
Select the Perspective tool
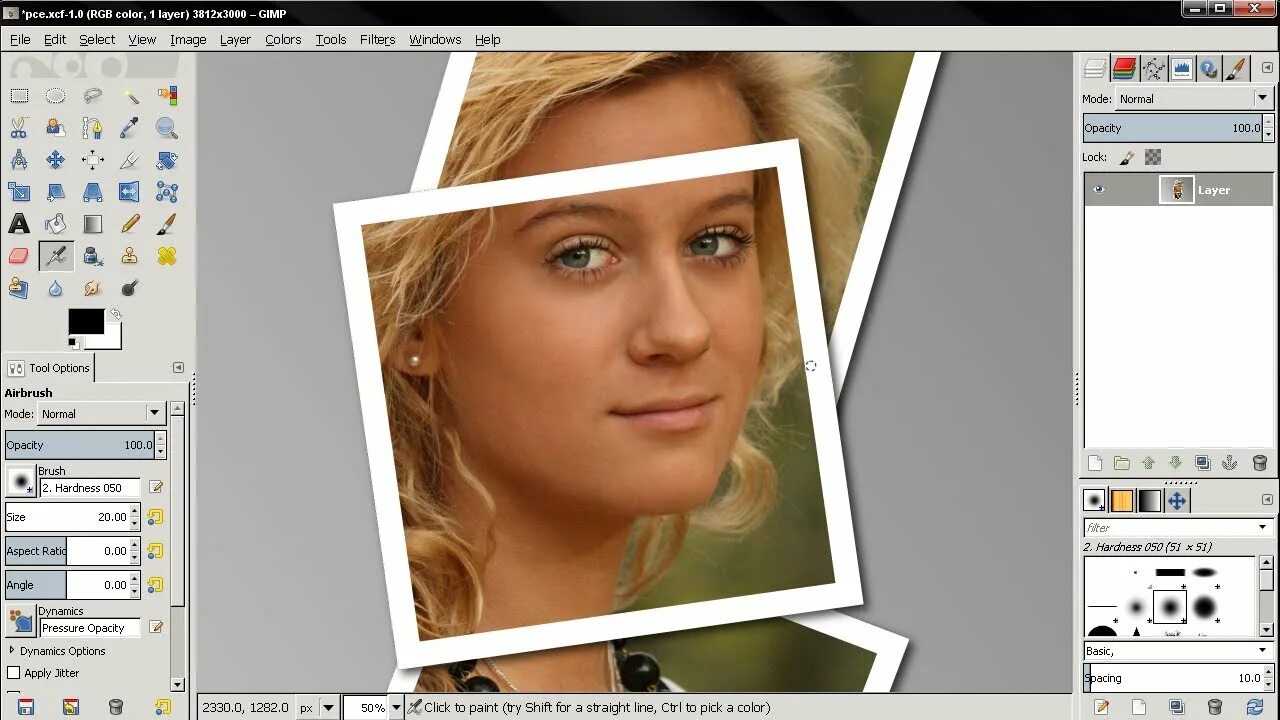tap(93, 192)
